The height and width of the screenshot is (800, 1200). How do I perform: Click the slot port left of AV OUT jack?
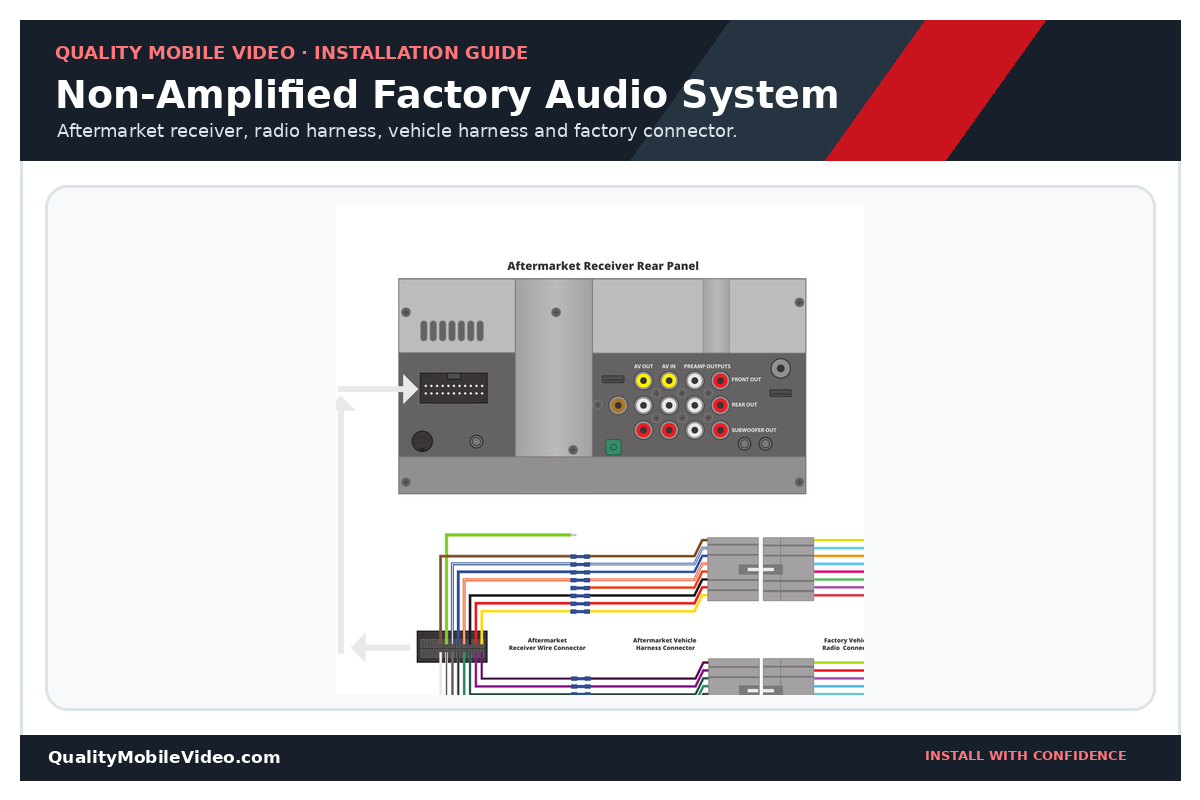(613, 379)
